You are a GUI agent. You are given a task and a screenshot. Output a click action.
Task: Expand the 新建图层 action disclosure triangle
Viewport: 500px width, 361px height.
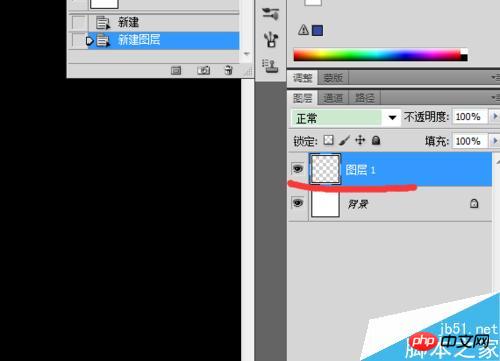89,41
